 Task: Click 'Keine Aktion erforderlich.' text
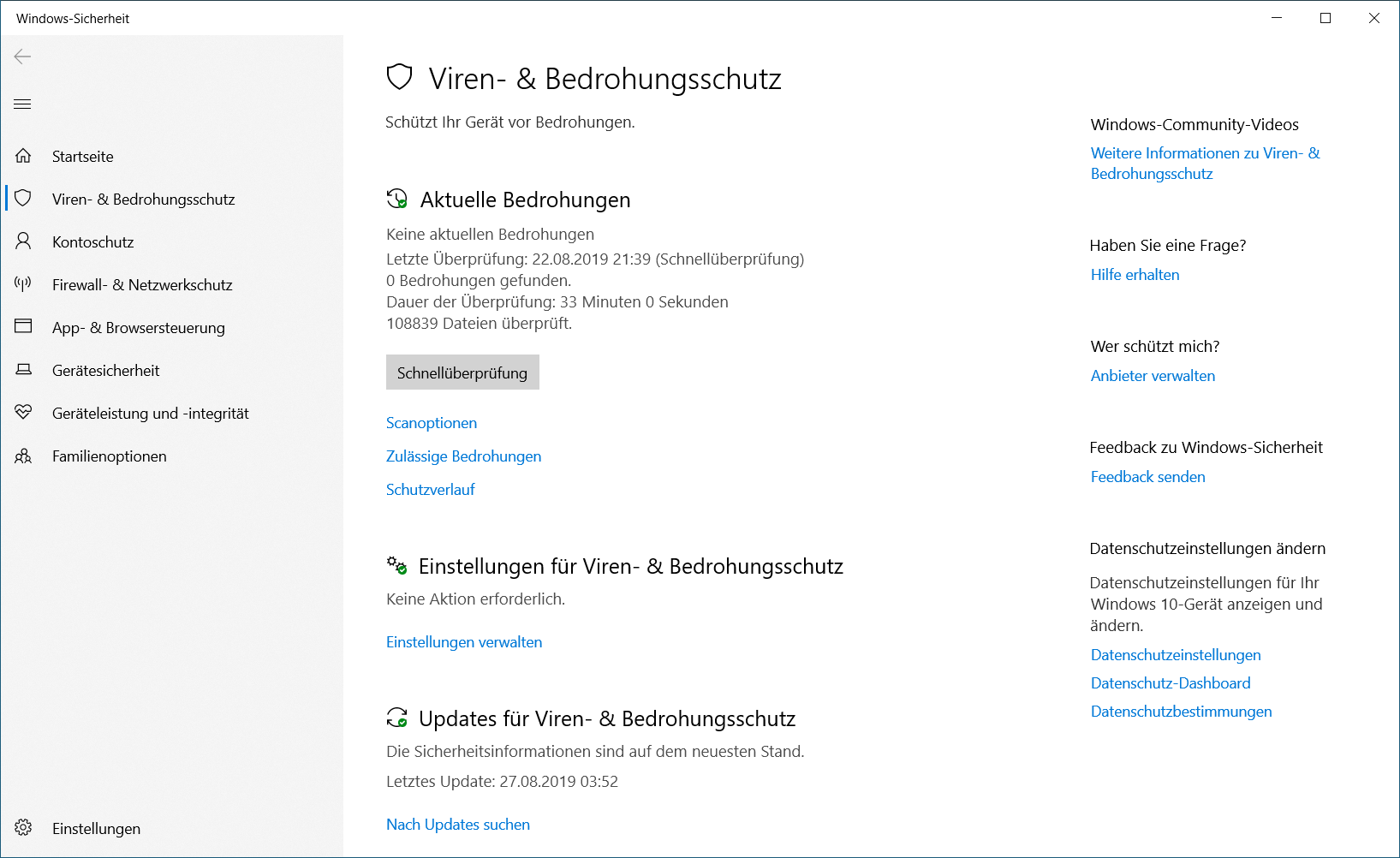[475, 599]
